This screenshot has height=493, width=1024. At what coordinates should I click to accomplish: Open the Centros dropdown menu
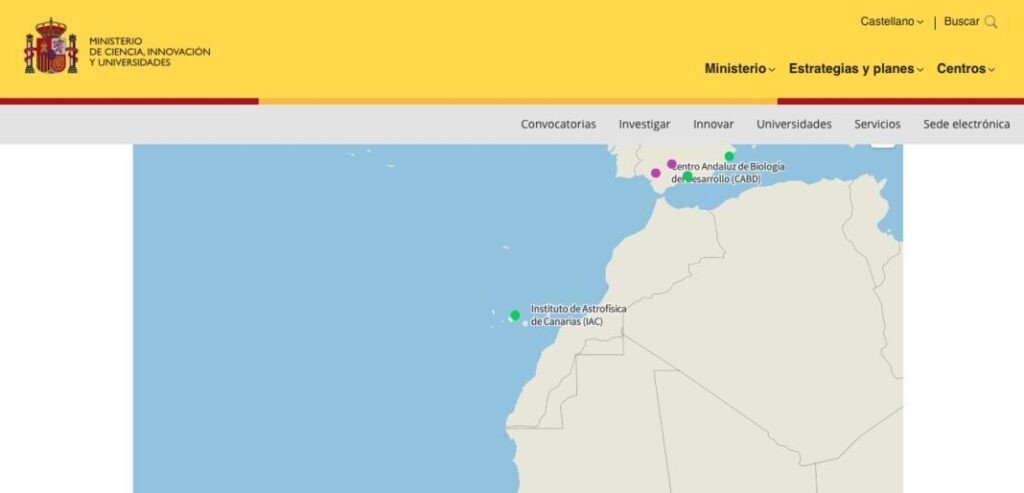tap(965, 69)
